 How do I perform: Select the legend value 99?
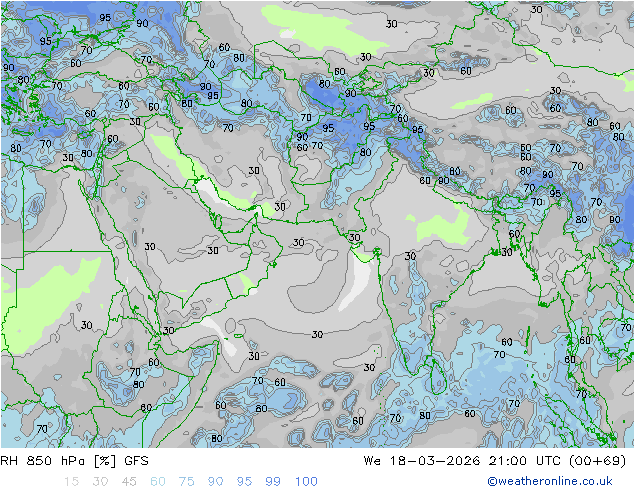pos(273,481)
